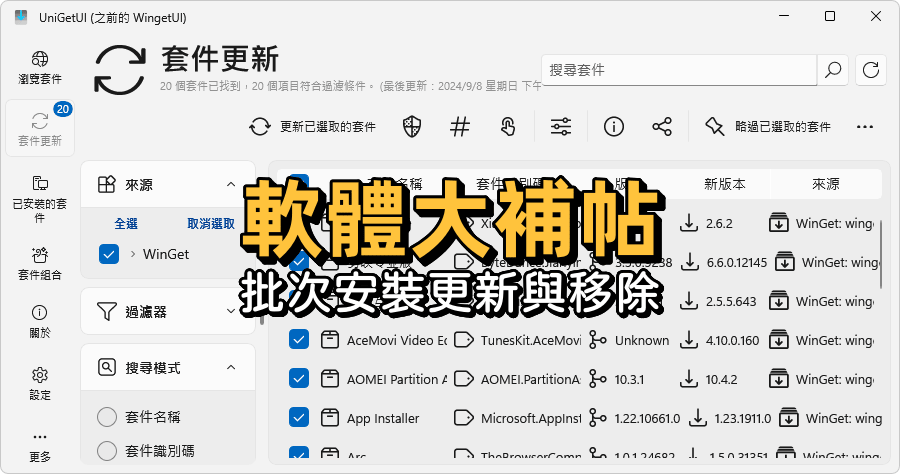Screen dimensions: 900x474
Task: Click the 全選 select all link
Action: (126, 224)
